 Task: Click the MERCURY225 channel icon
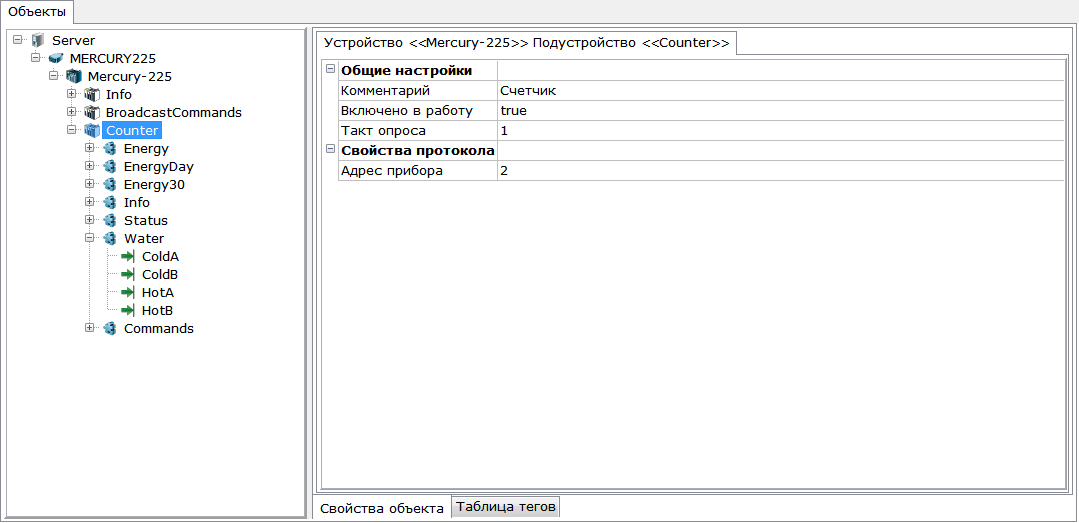56,58
